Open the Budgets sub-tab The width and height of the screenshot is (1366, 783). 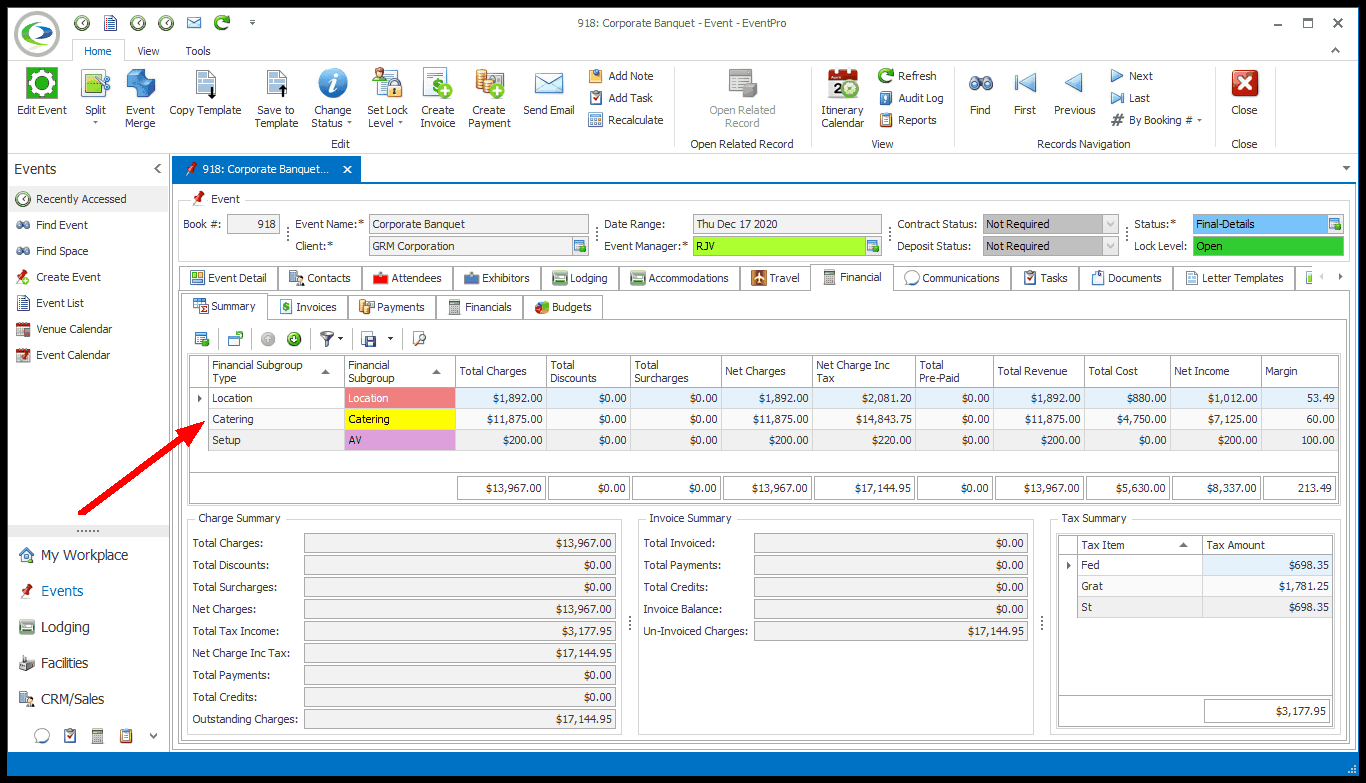click(x=563, y=307)
